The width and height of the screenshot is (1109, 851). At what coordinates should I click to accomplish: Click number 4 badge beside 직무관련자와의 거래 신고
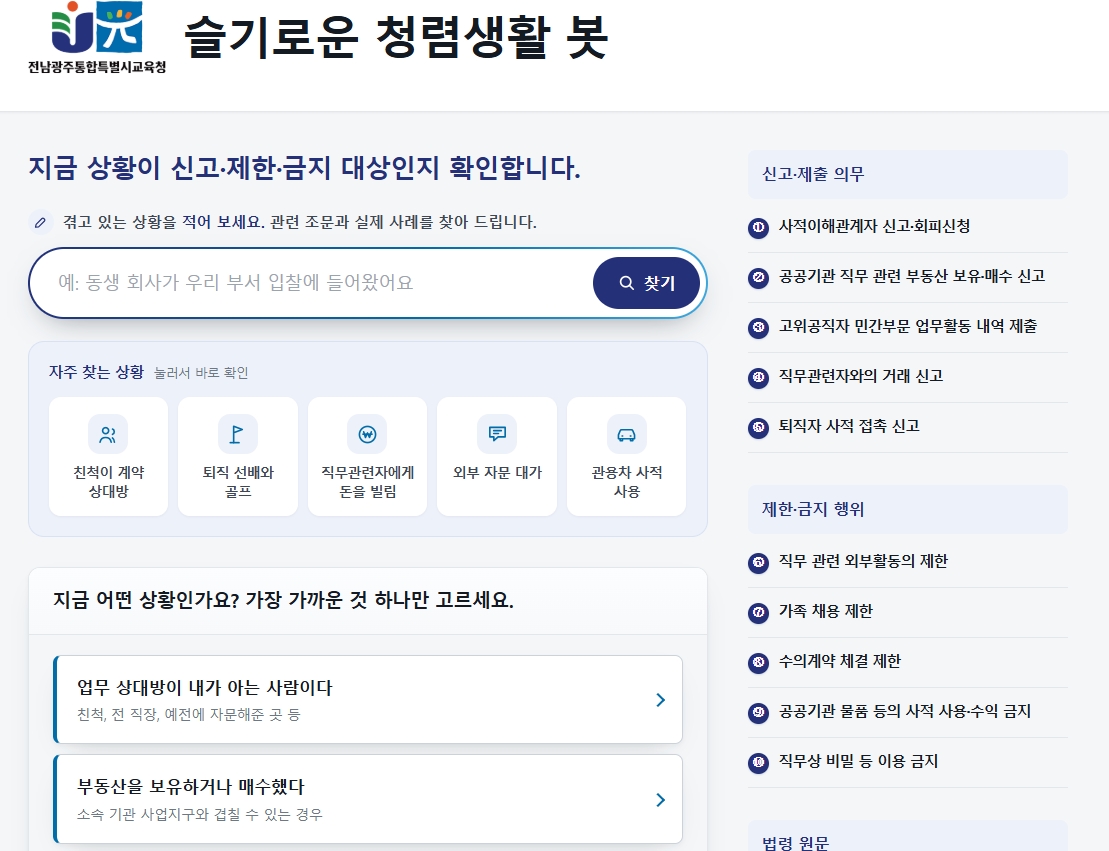coord(758,378)
